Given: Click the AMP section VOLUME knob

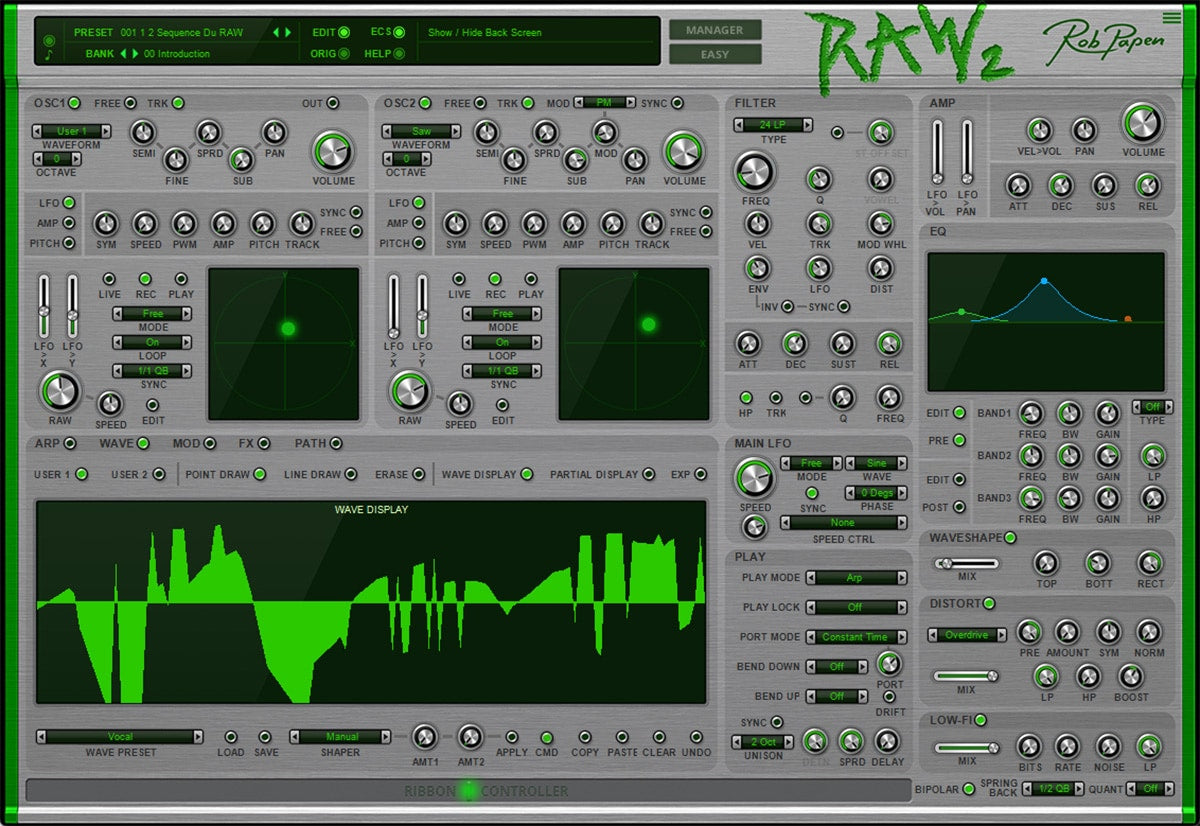Looking at the screenshot, I should click(1142, 123).
